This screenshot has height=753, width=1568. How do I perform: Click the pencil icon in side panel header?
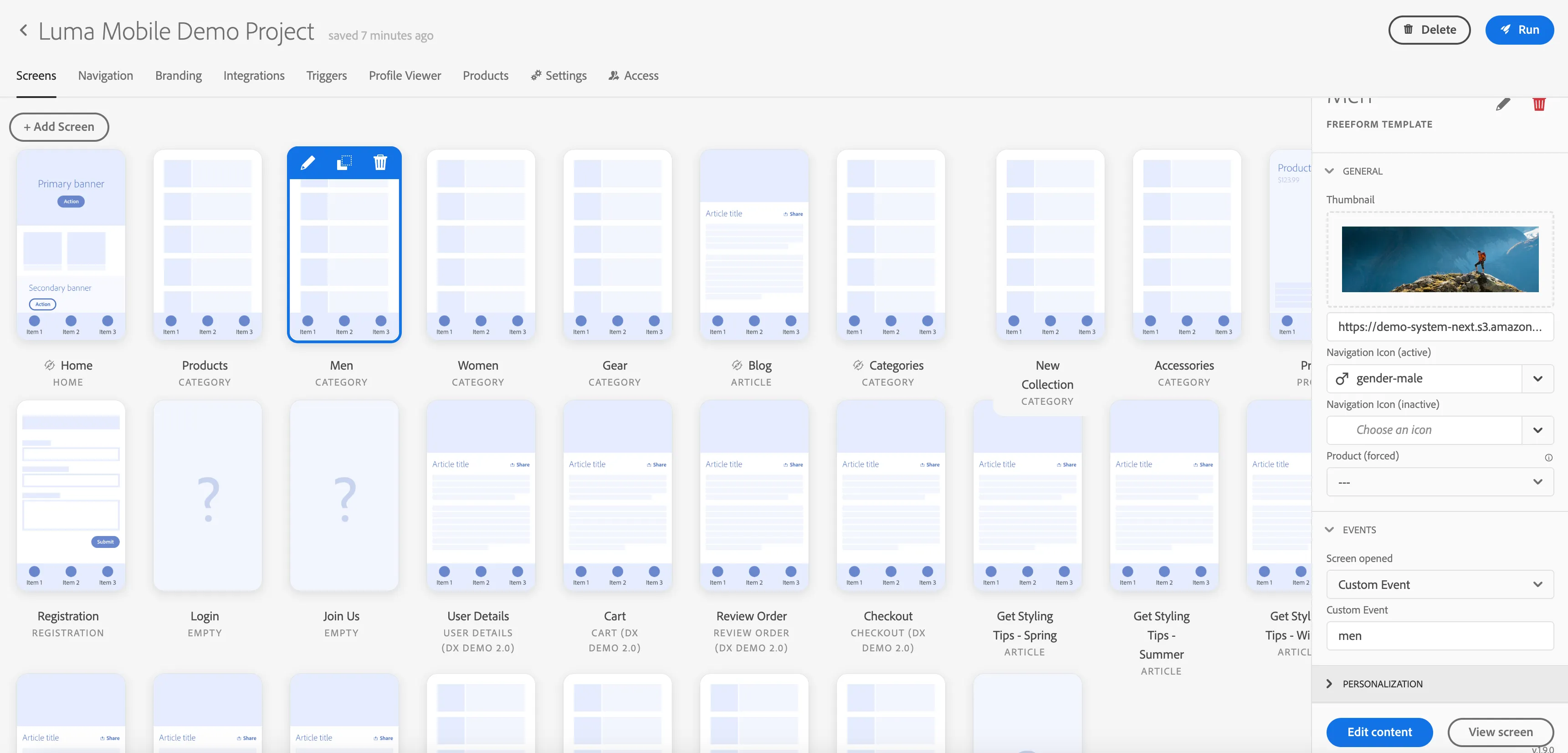1503,104
